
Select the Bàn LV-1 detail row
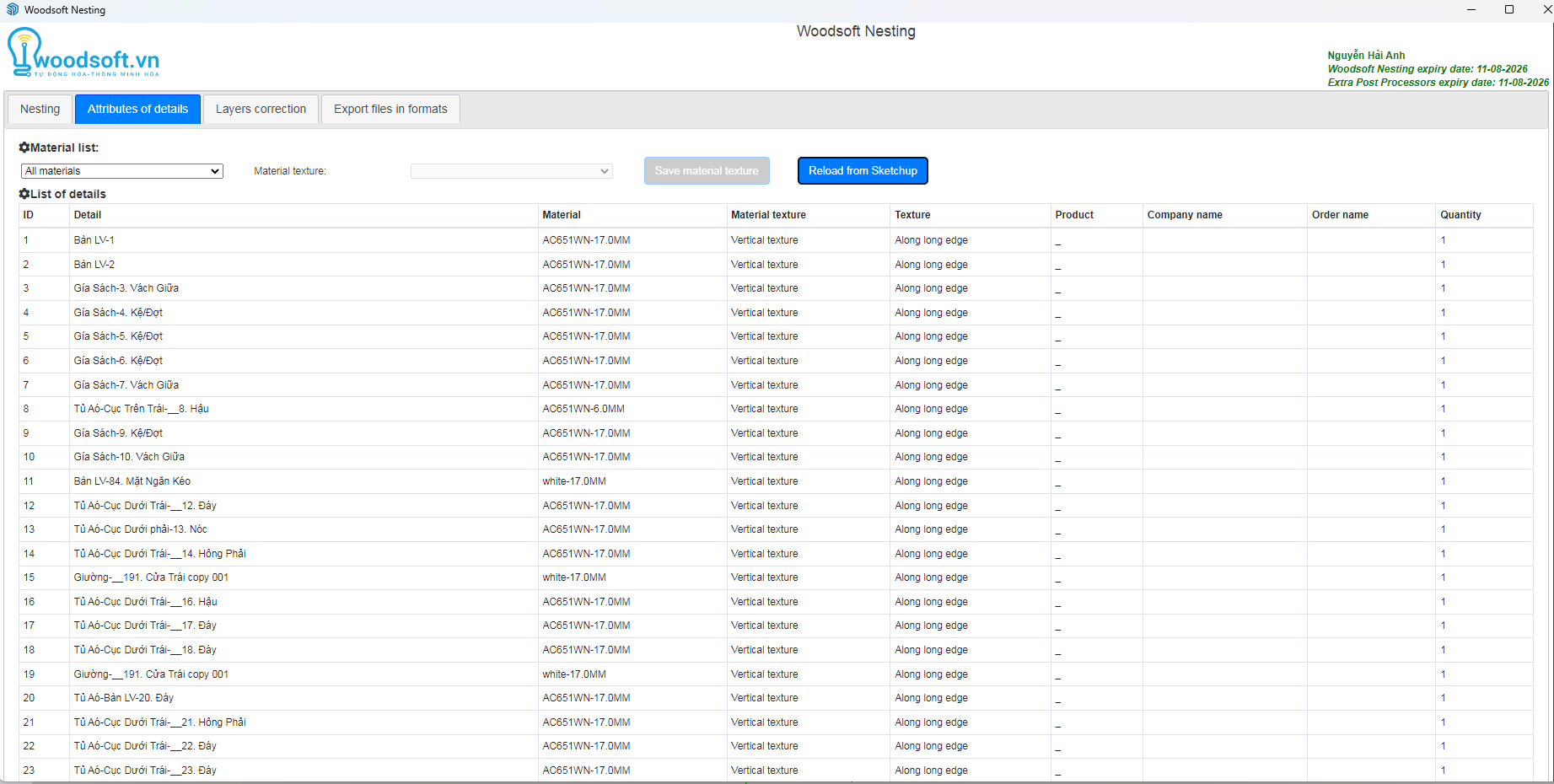pyautogui.click(x=94, y=240)
